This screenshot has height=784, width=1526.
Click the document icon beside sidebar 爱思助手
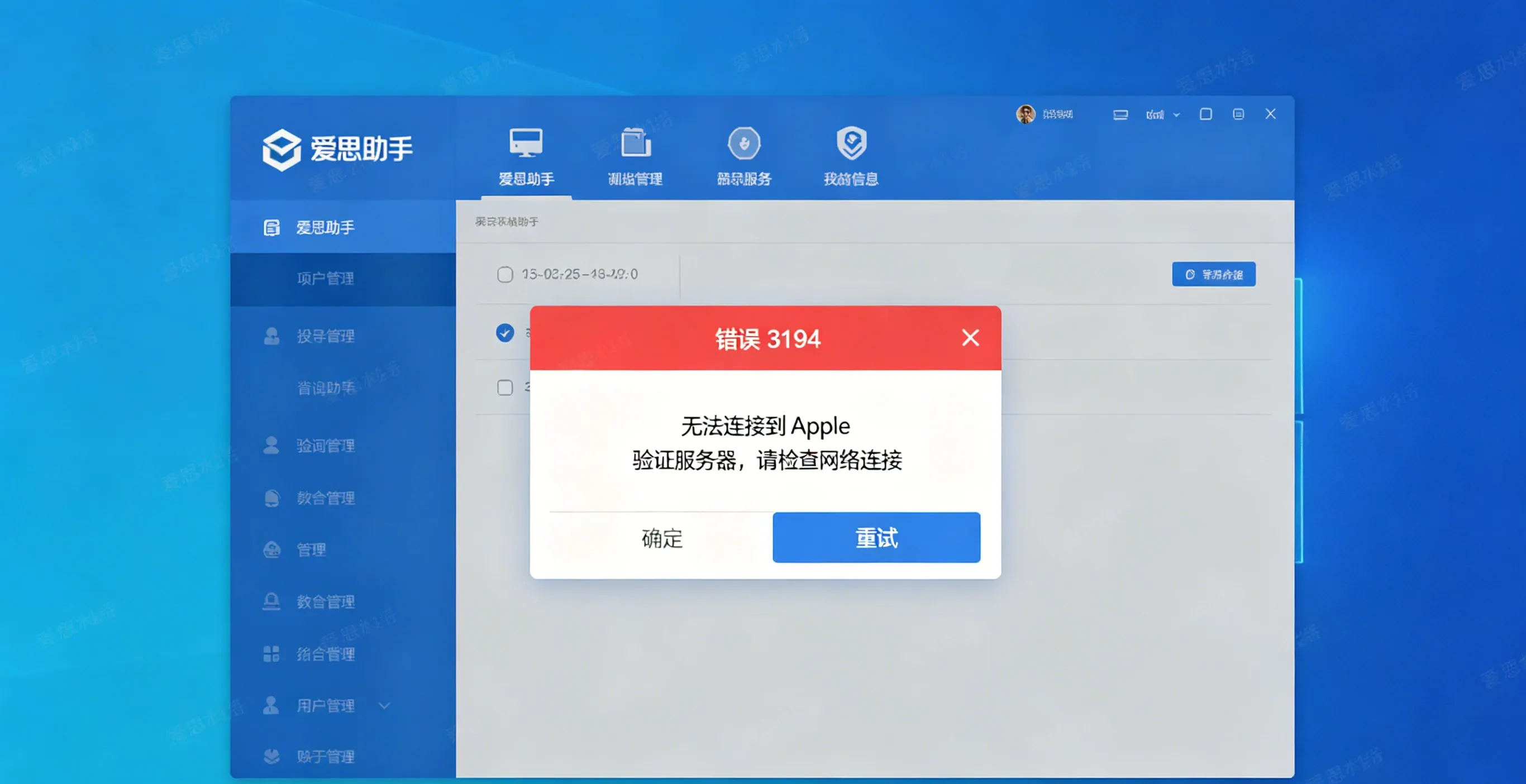point(271,227)
